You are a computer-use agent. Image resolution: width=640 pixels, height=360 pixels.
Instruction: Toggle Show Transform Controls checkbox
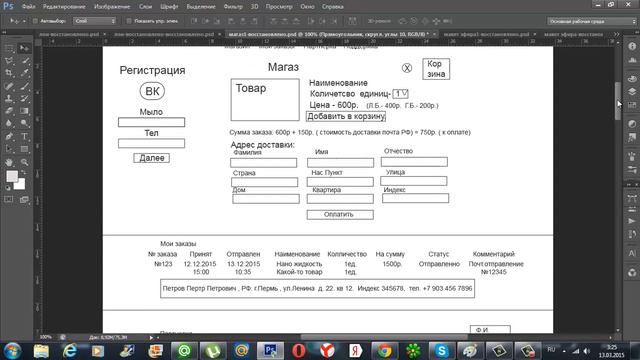pos(129,21)
